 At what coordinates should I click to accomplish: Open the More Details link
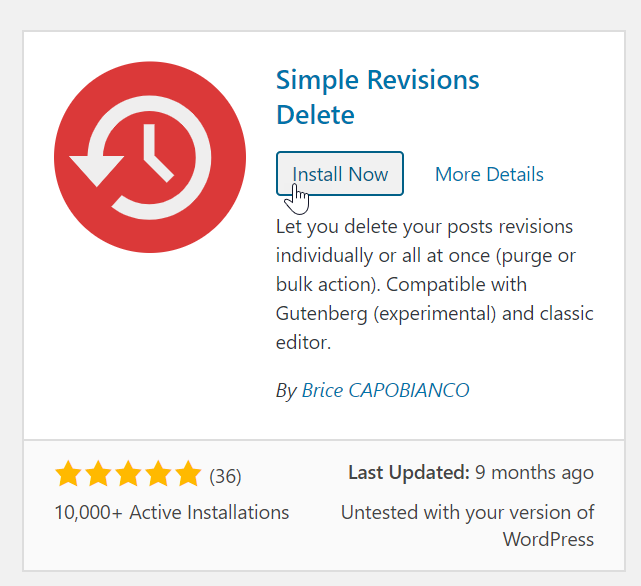(489, 174)
